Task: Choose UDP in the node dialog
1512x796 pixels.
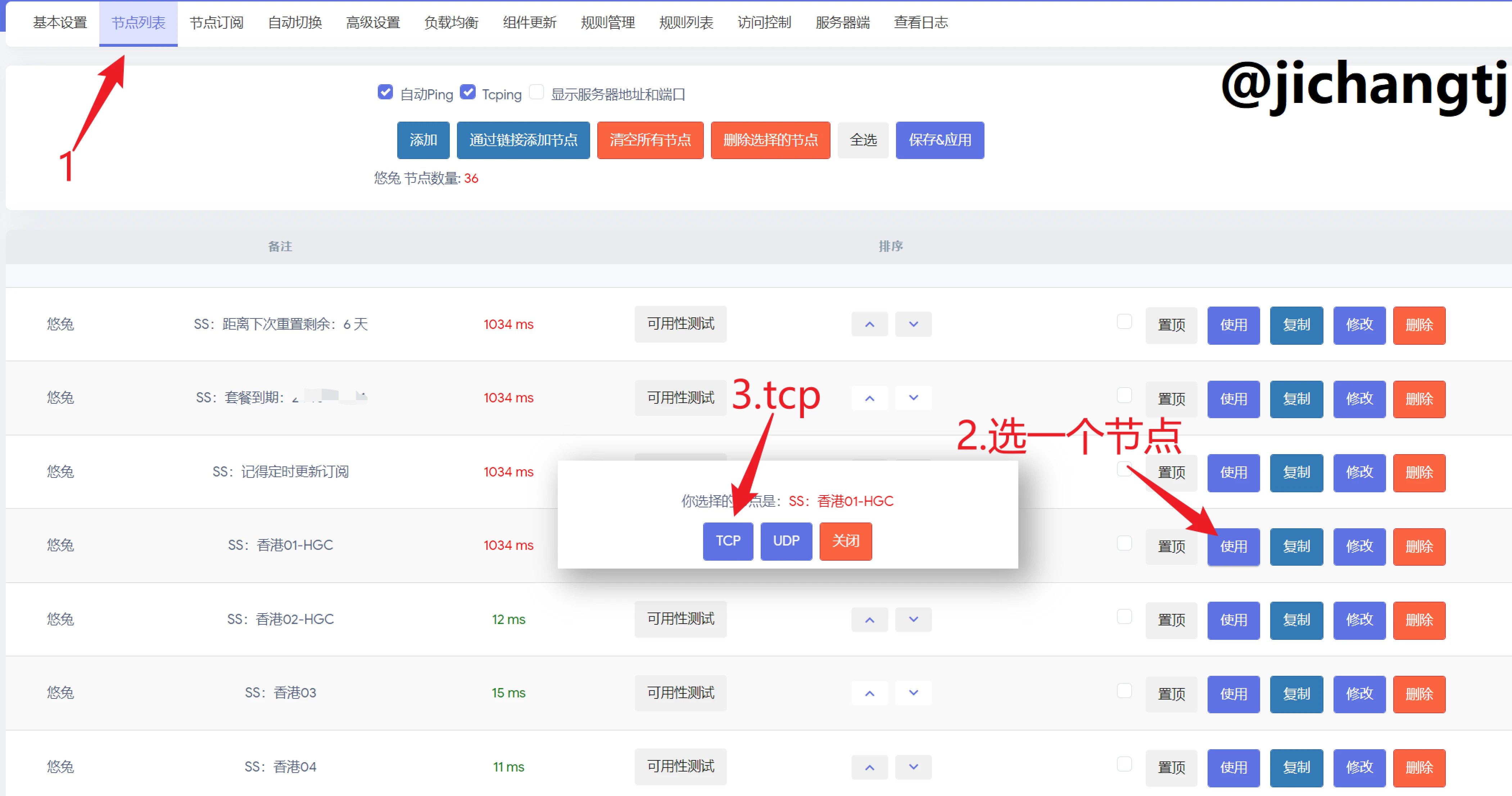Action: 786,541
